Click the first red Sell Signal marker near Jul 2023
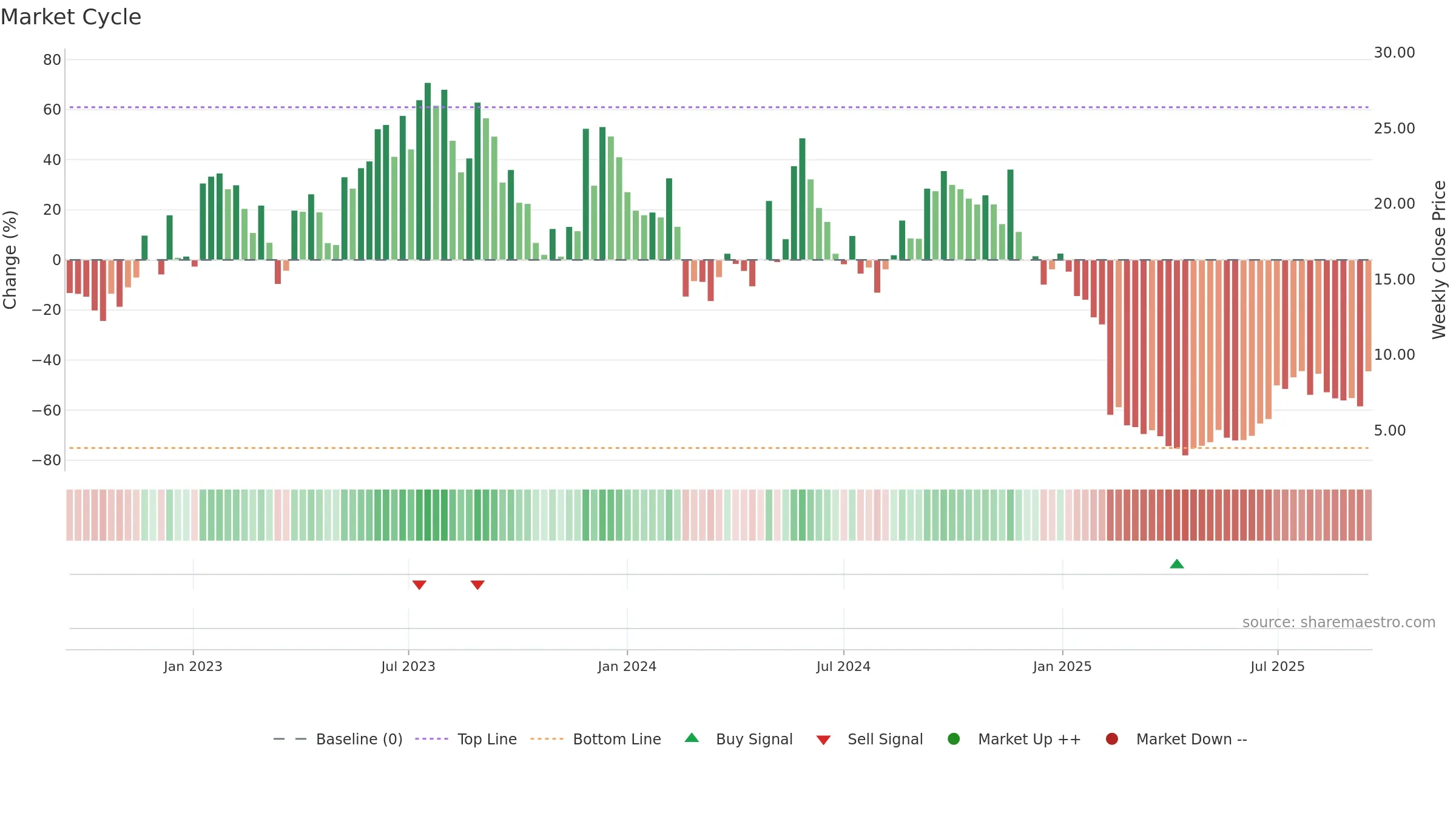 (419, 585)
